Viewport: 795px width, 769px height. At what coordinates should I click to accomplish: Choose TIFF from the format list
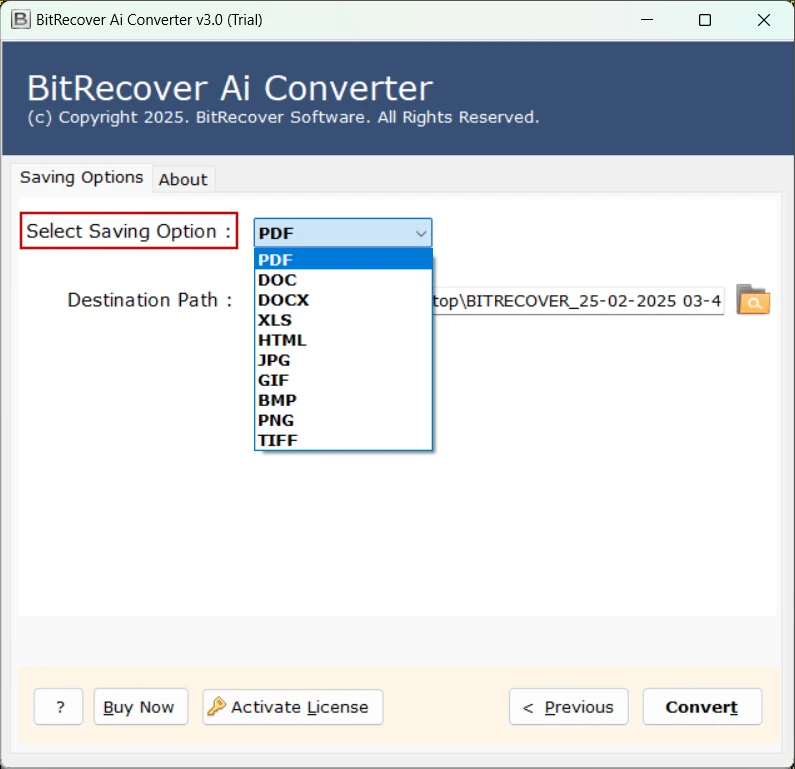pos(343,440)
